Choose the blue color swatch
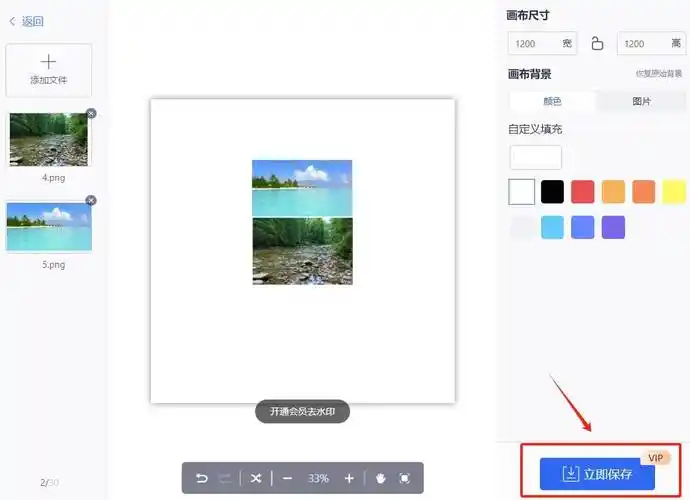690x500 pixels. pos(583,227)
